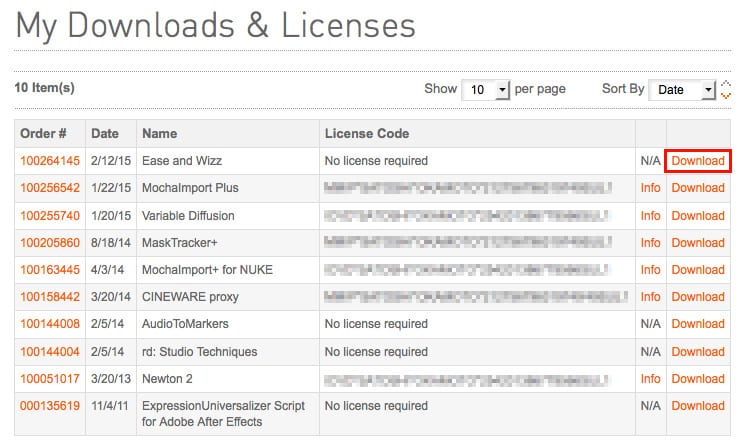
Task: Open order number 100256542
Action: point(50,188)
